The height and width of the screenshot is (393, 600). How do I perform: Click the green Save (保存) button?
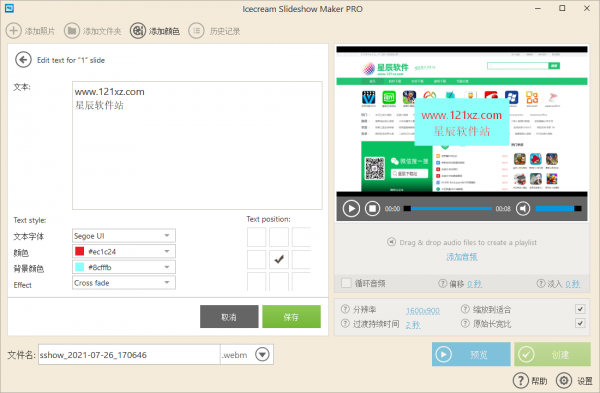pyautogui.click(x=291, y=316)
